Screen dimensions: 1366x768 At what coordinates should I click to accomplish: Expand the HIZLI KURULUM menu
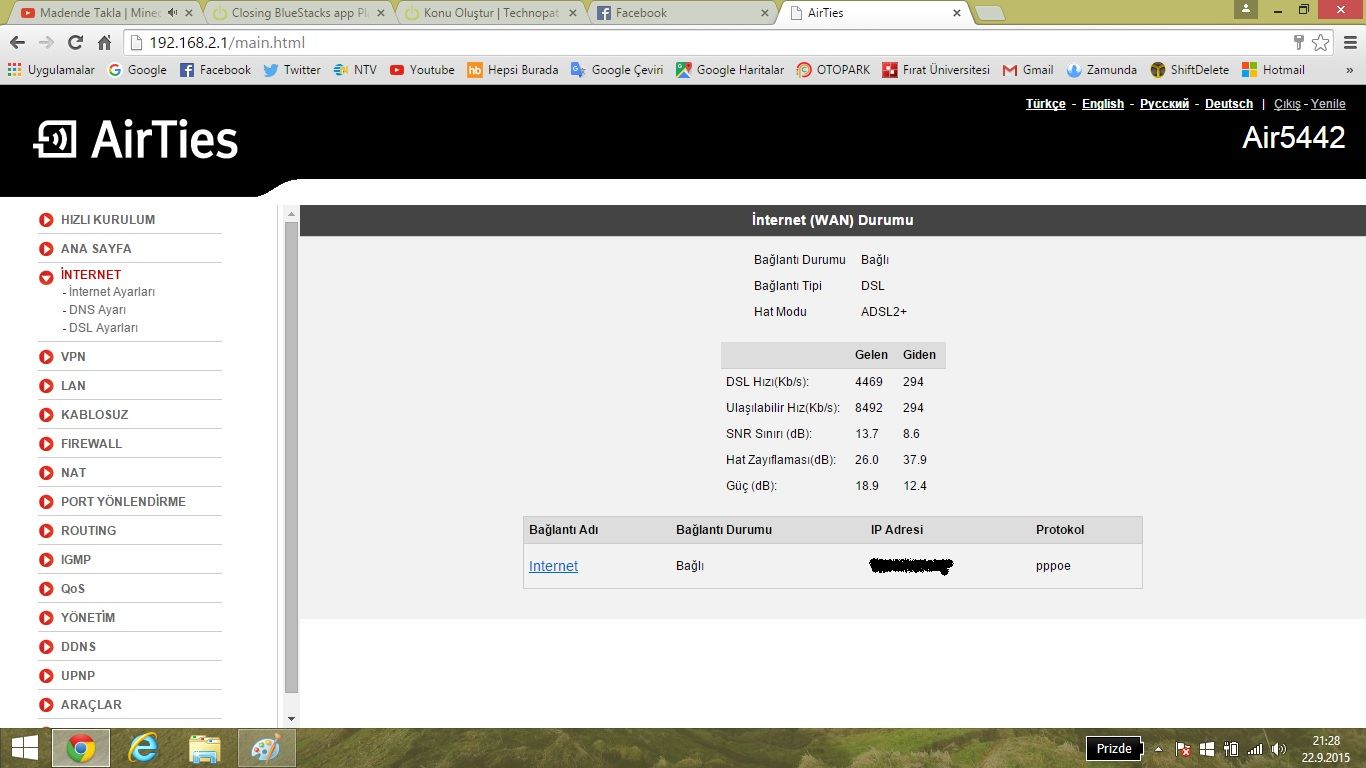click(x=108, y=220)
